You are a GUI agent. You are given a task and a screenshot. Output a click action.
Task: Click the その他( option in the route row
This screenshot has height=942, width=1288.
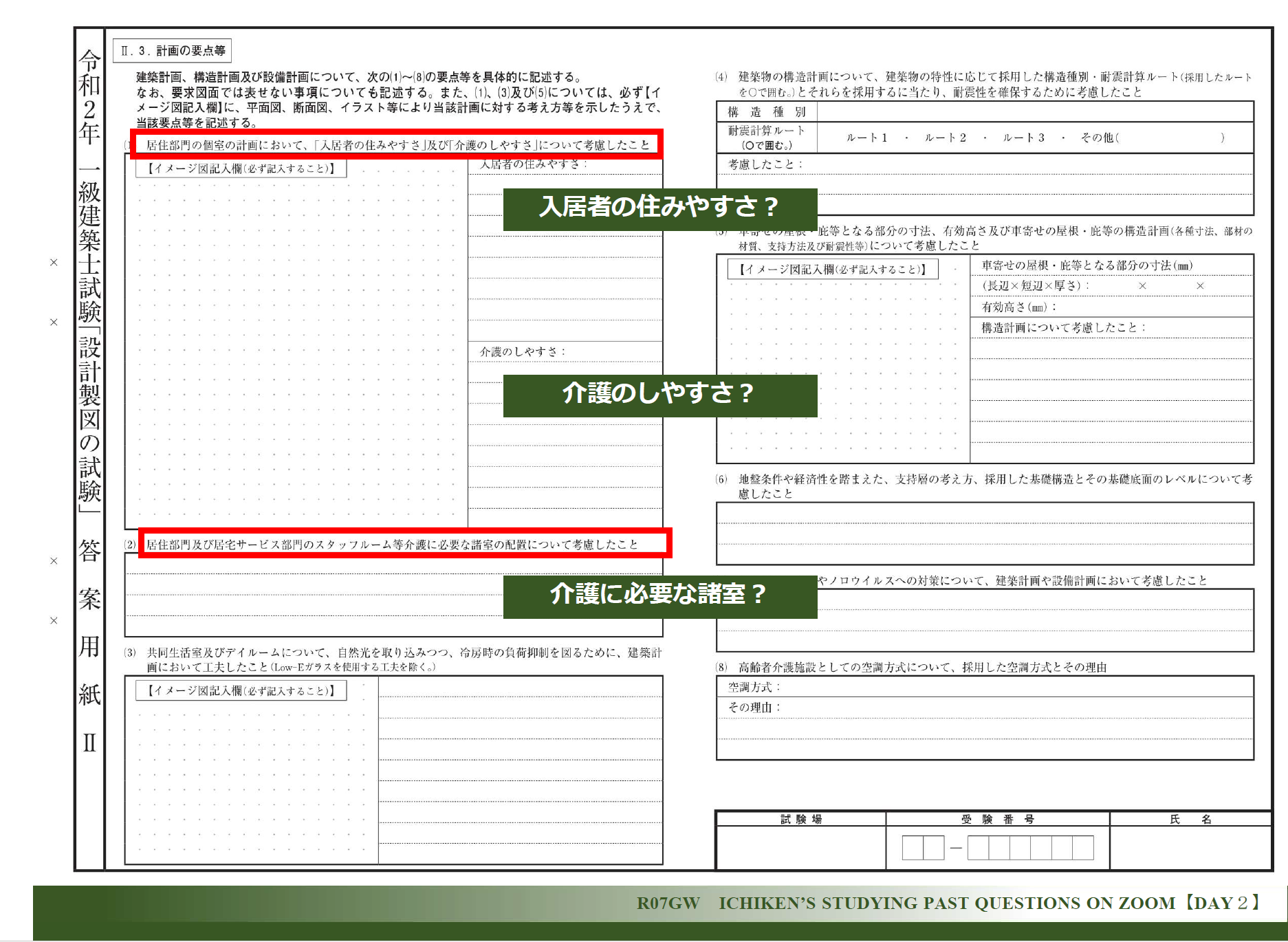(1100, 138)
